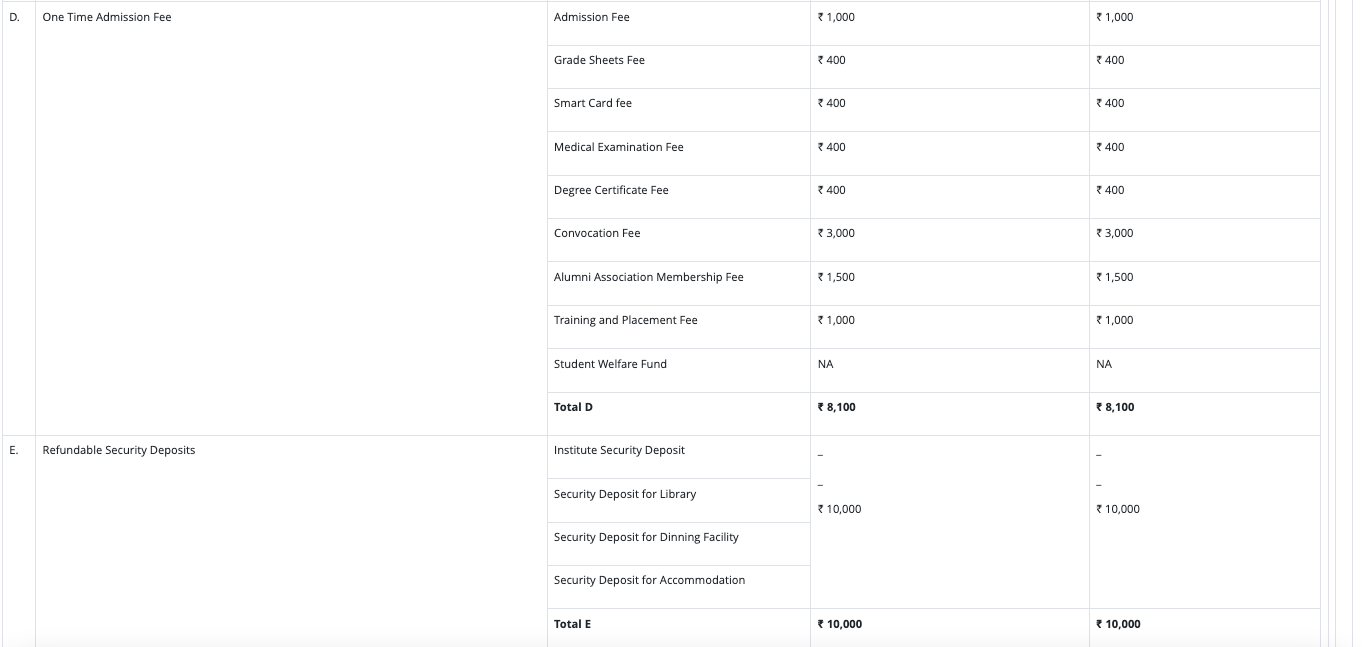Select "Security Deposit for Library" label
Screen dimensions: 1362x647
(624, 494)
